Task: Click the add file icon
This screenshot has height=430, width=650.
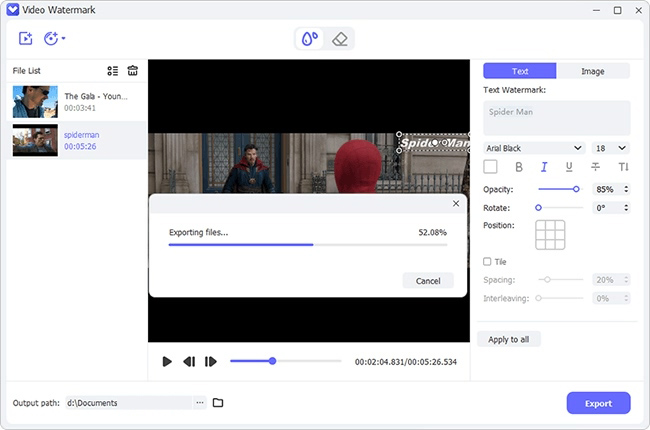Action: [25, 39]
